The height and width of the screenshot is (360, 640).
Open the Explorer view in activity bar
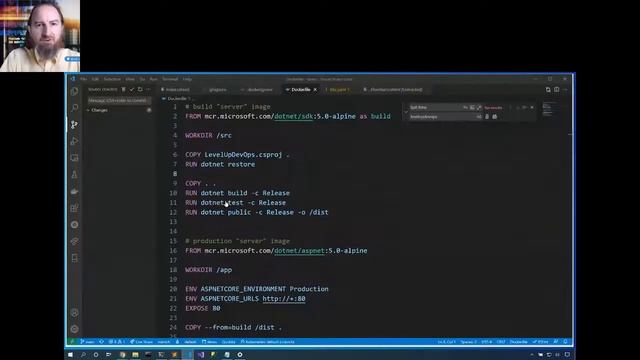[x=74, y=91]
